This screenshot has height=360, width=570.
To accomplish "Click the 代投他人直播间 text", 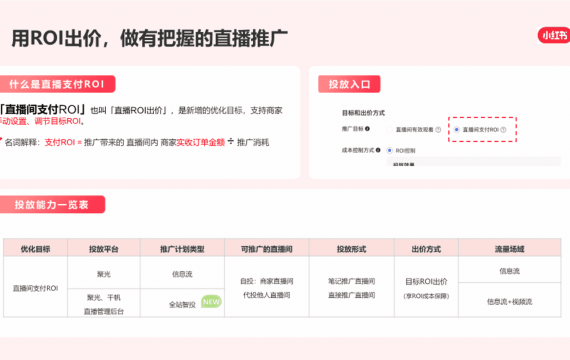I will (266, 295).
